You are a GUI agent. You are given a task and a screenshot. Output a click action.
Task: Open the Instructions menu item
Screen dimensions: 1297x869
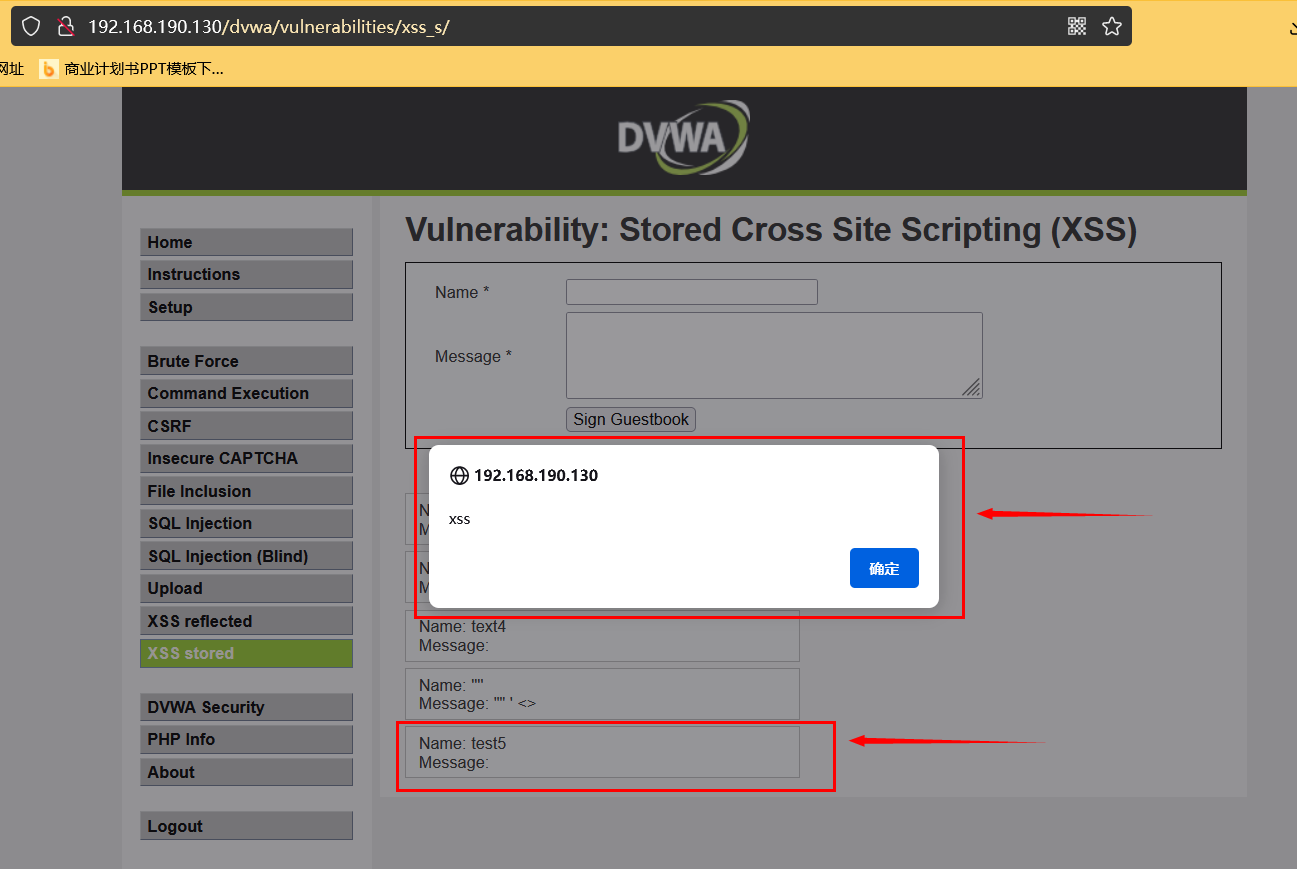[x=246, y=274]
